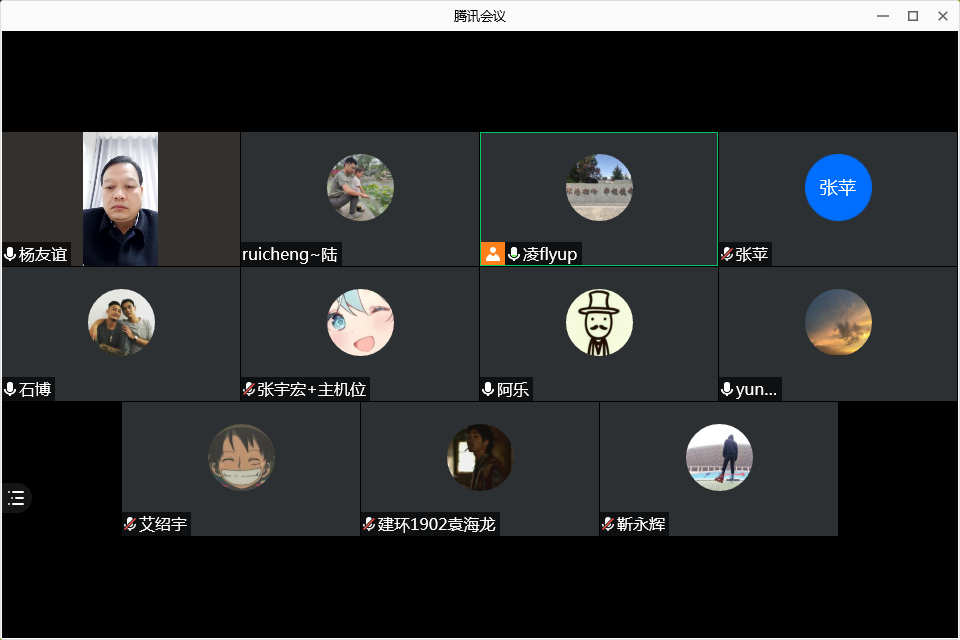
Task: Click the microphone icon beside 阿乐
Action: tap(488, 389)
